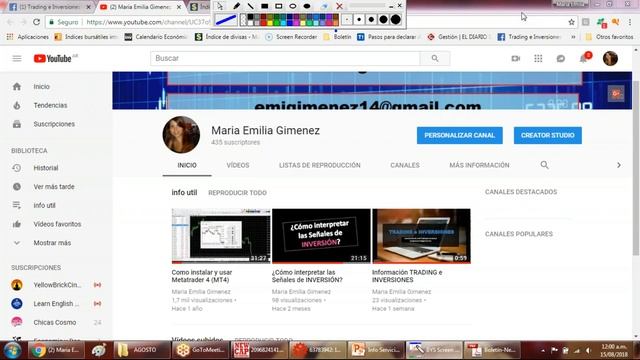Pick the black color swatch
Screen dimensions: 640x360
250,17
